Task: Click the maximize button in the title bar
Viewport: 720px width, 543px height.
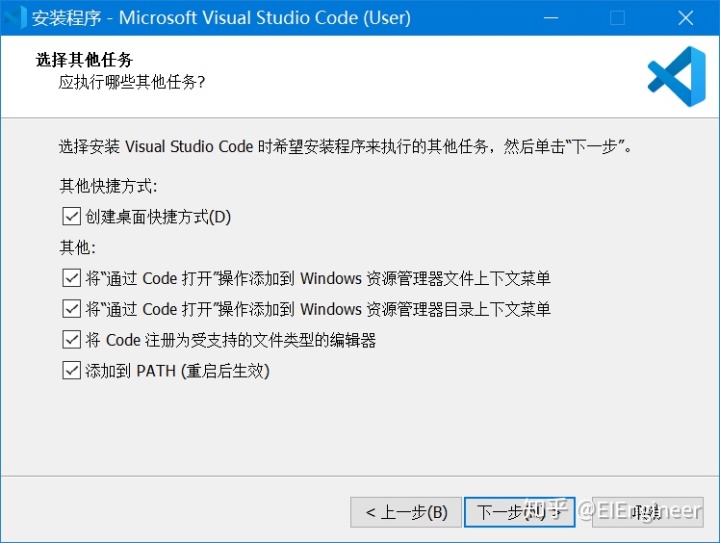Action: pyautogui.click(x=618, y=18)
